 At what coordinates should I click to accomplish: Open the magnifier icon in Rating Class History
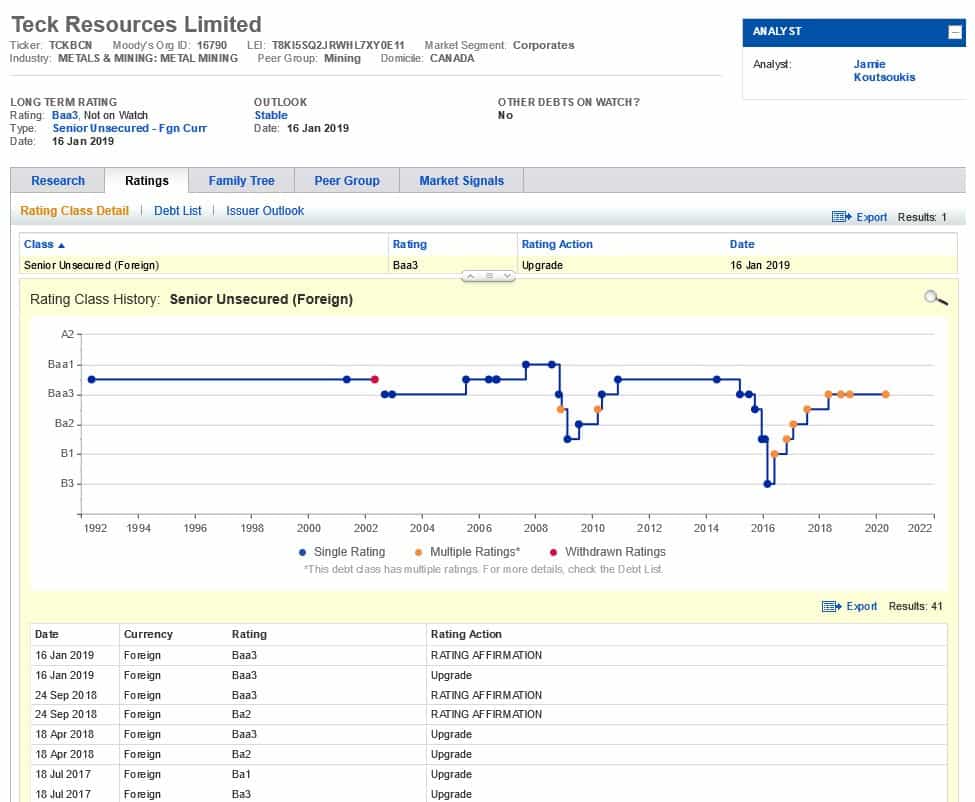point(935,298)
